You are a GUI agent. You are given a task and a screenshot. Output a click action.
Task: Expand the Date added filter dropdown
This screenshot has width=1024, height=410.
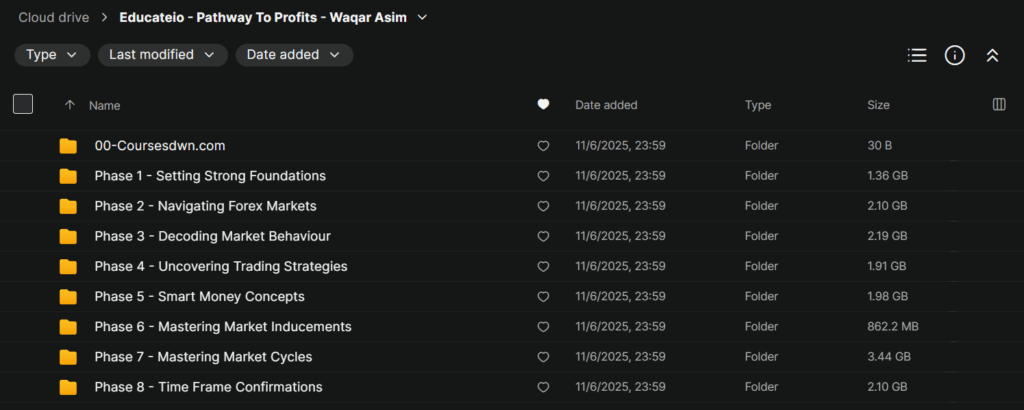pos(294,55)
